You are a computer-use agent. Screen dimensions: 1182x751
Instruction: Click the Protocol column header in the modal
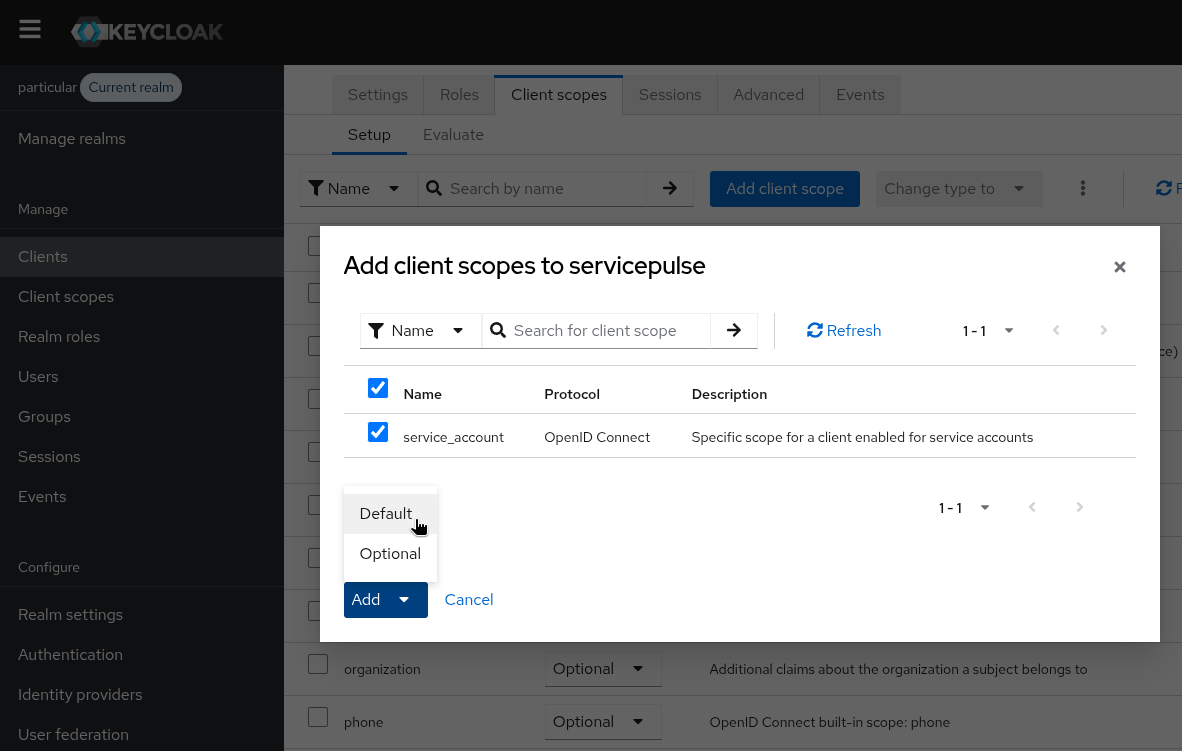(x=572, y=394)
